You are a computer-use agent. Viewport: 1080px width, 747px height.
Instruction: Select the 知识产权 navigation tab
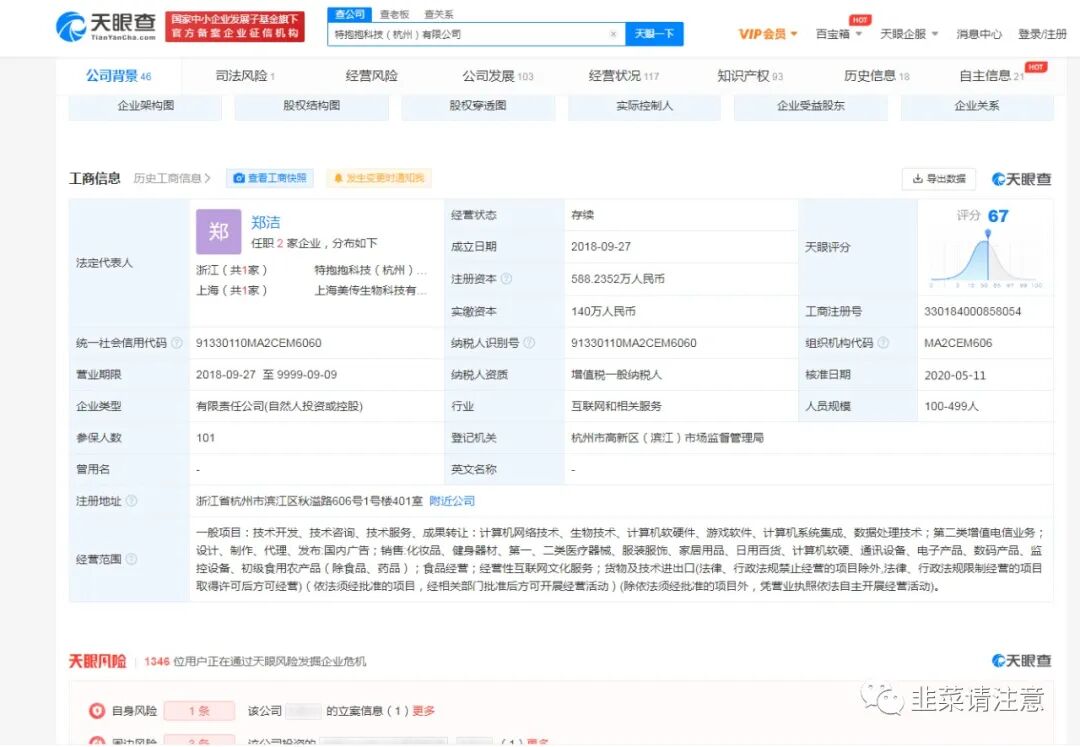[x=744, y=75]
